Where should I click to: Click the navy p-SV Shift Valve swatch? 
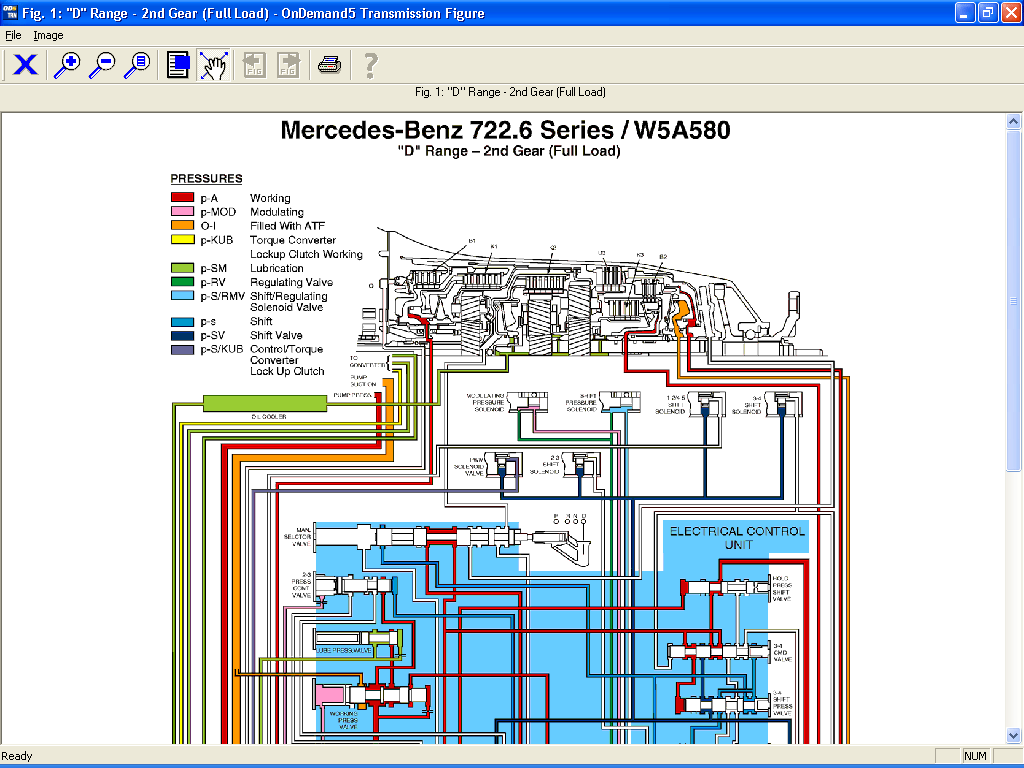tap(183, 335)
